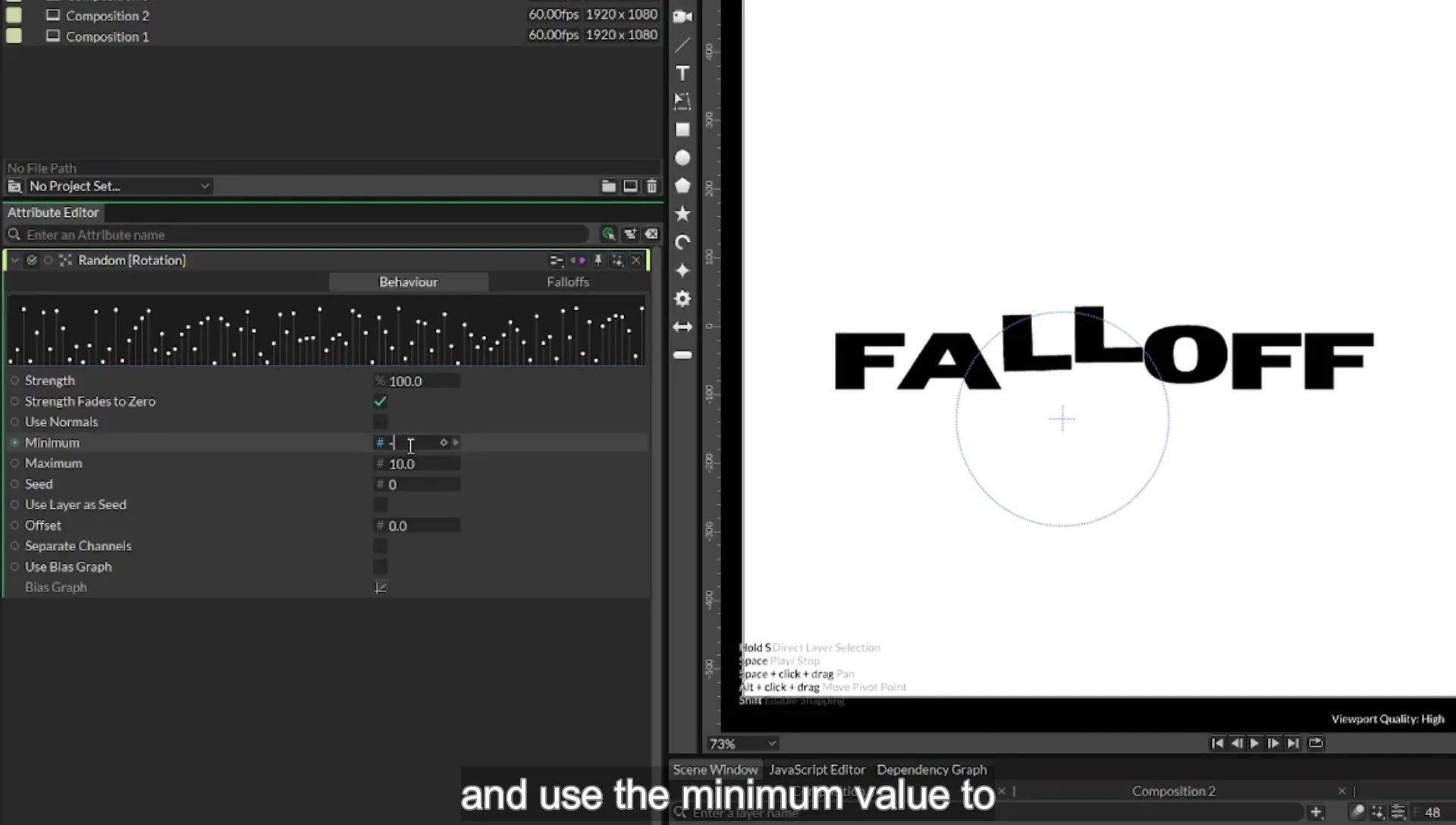Click the trash icon in assets panel
Screen dimensions: 1456x825
pyautogui.click(x=651, y=186)
